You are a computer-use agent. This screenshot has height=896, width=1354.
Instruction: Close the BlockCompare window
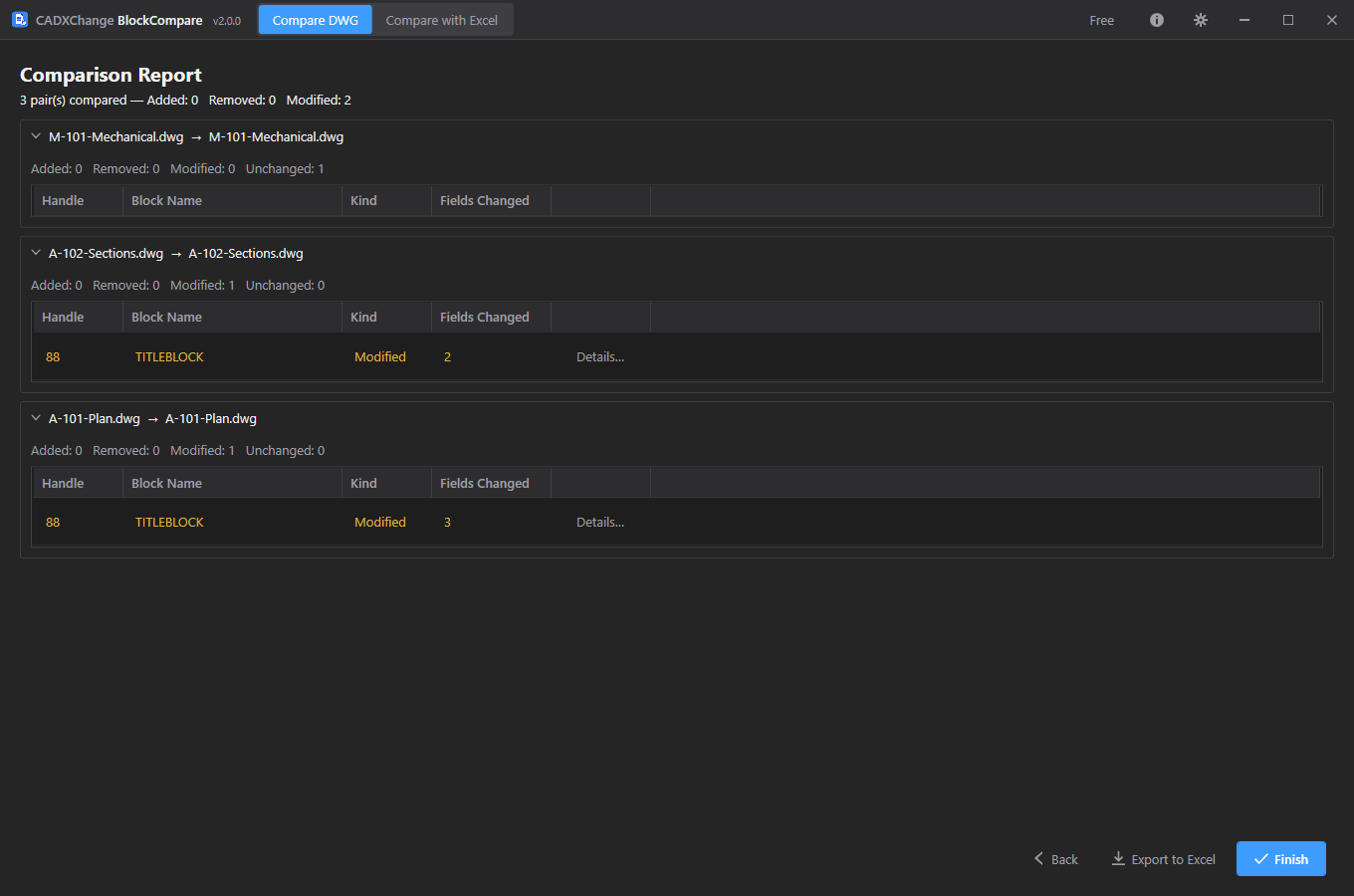click(x=1332, y=20)
